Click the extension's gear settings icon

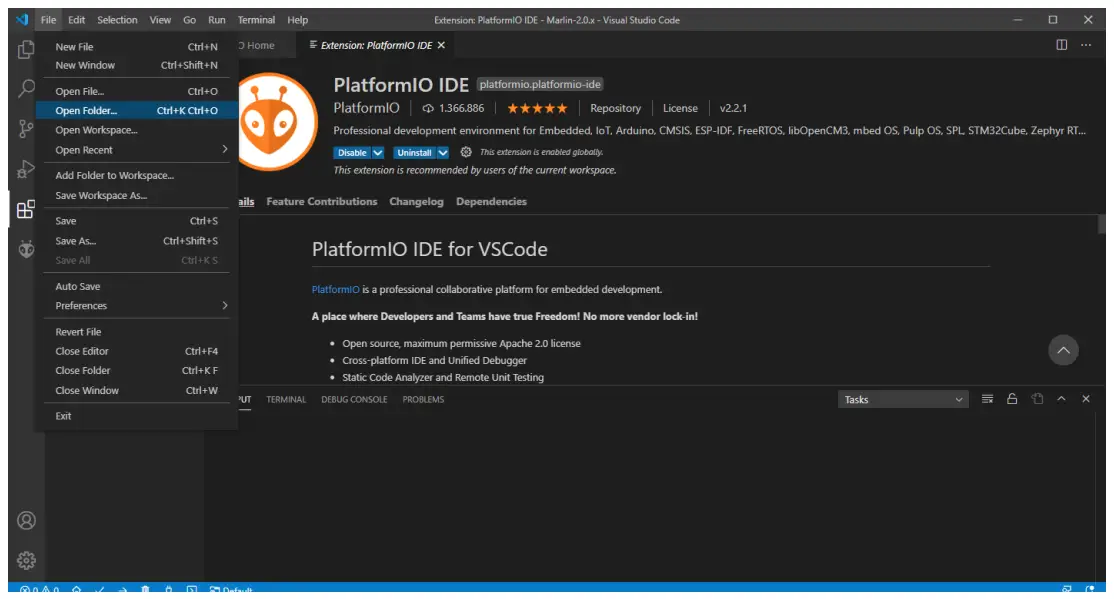[466, 153]
